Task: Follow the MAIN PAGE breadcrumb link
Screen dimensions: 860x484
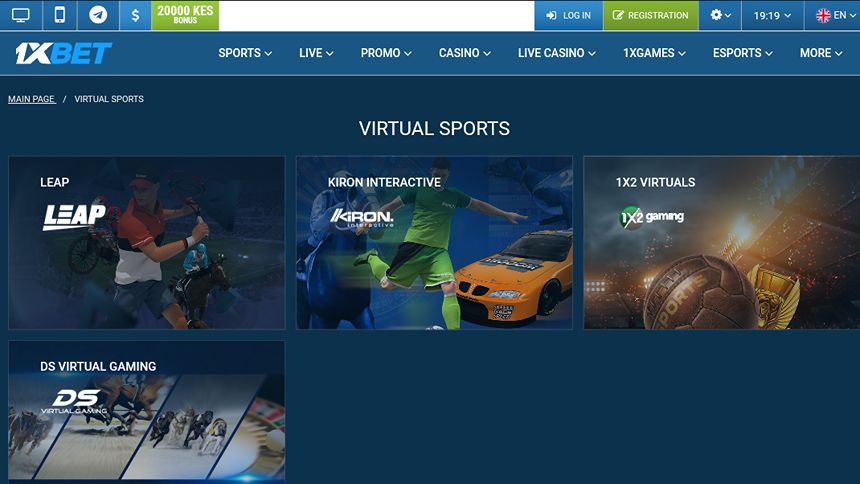Action: pos(32,99)
